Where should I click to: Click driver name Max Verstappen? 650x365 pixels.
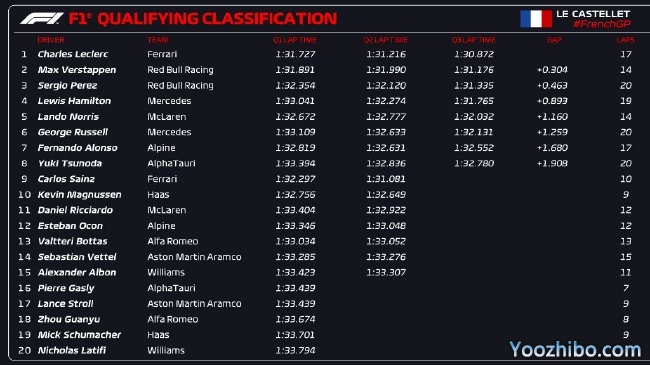77,70
